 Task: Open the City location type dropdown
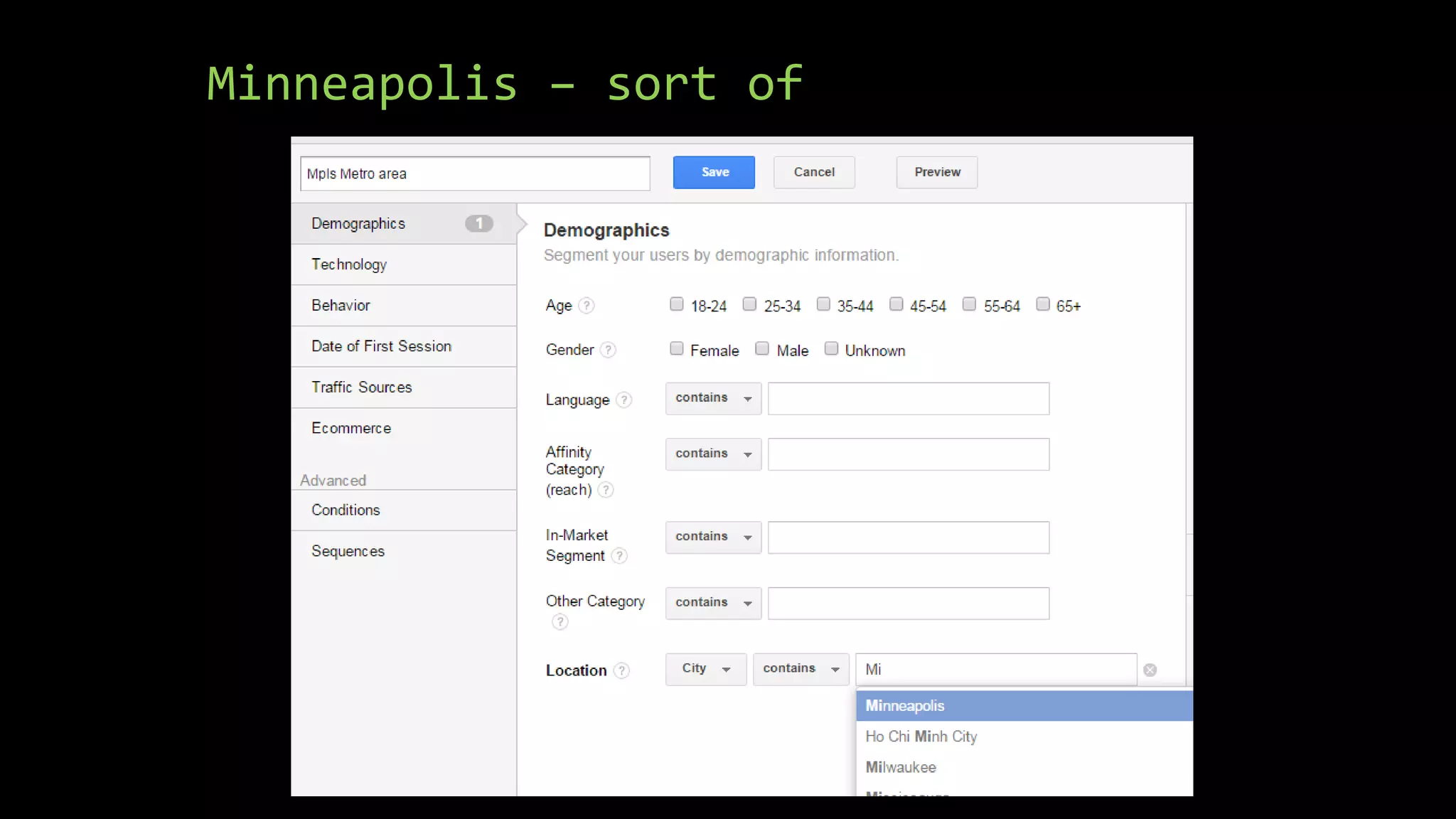pyautogui.click(x=705, y=669)
